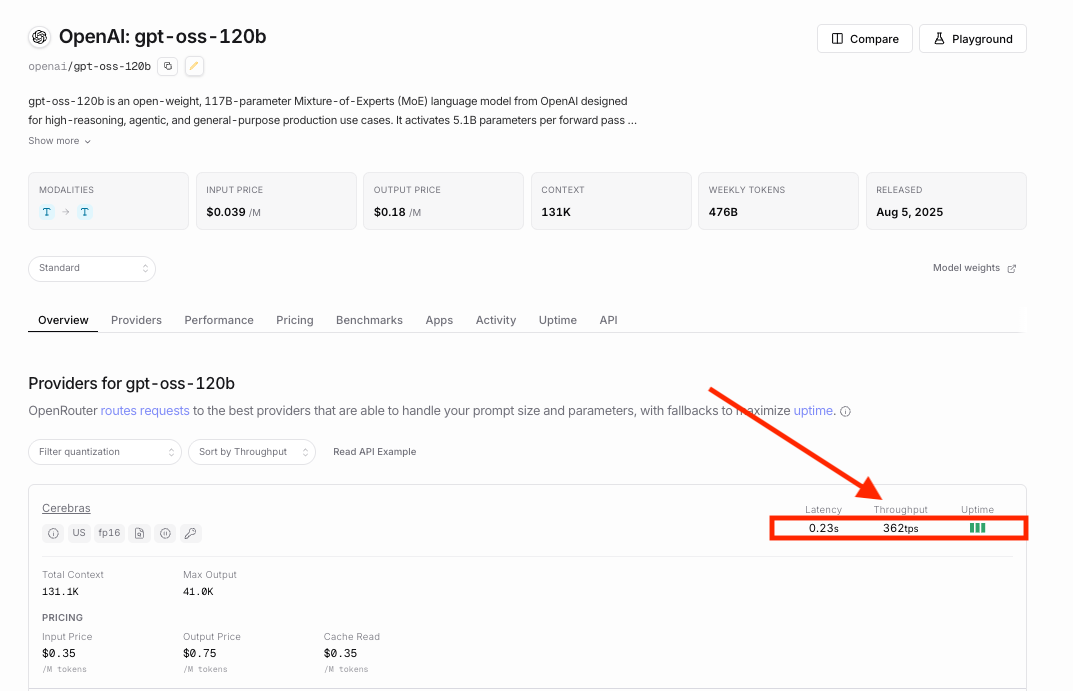
Task: Switch to the Benchmarks tab
Action: pos(370,320)
